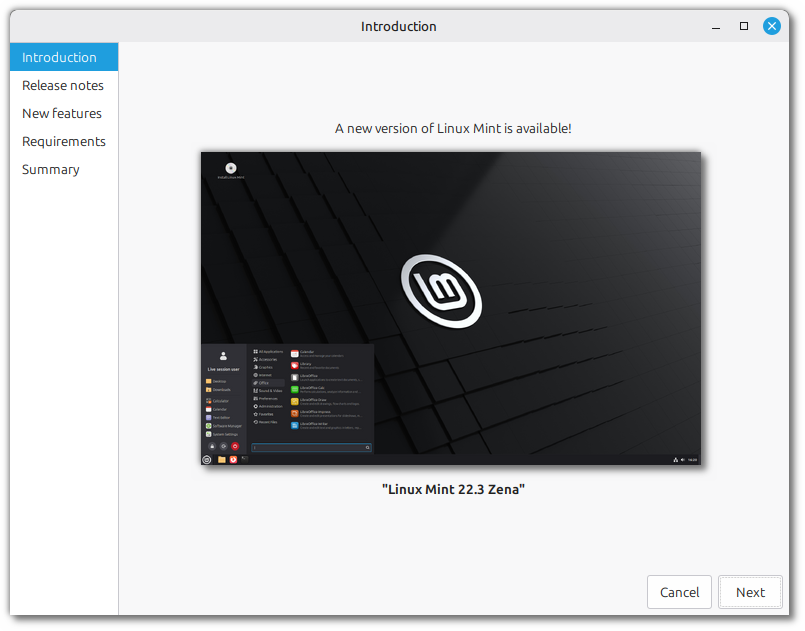The image size is (805, 631).
Task: Click the search field in the preview menu
Action: [x=309, y=446]
